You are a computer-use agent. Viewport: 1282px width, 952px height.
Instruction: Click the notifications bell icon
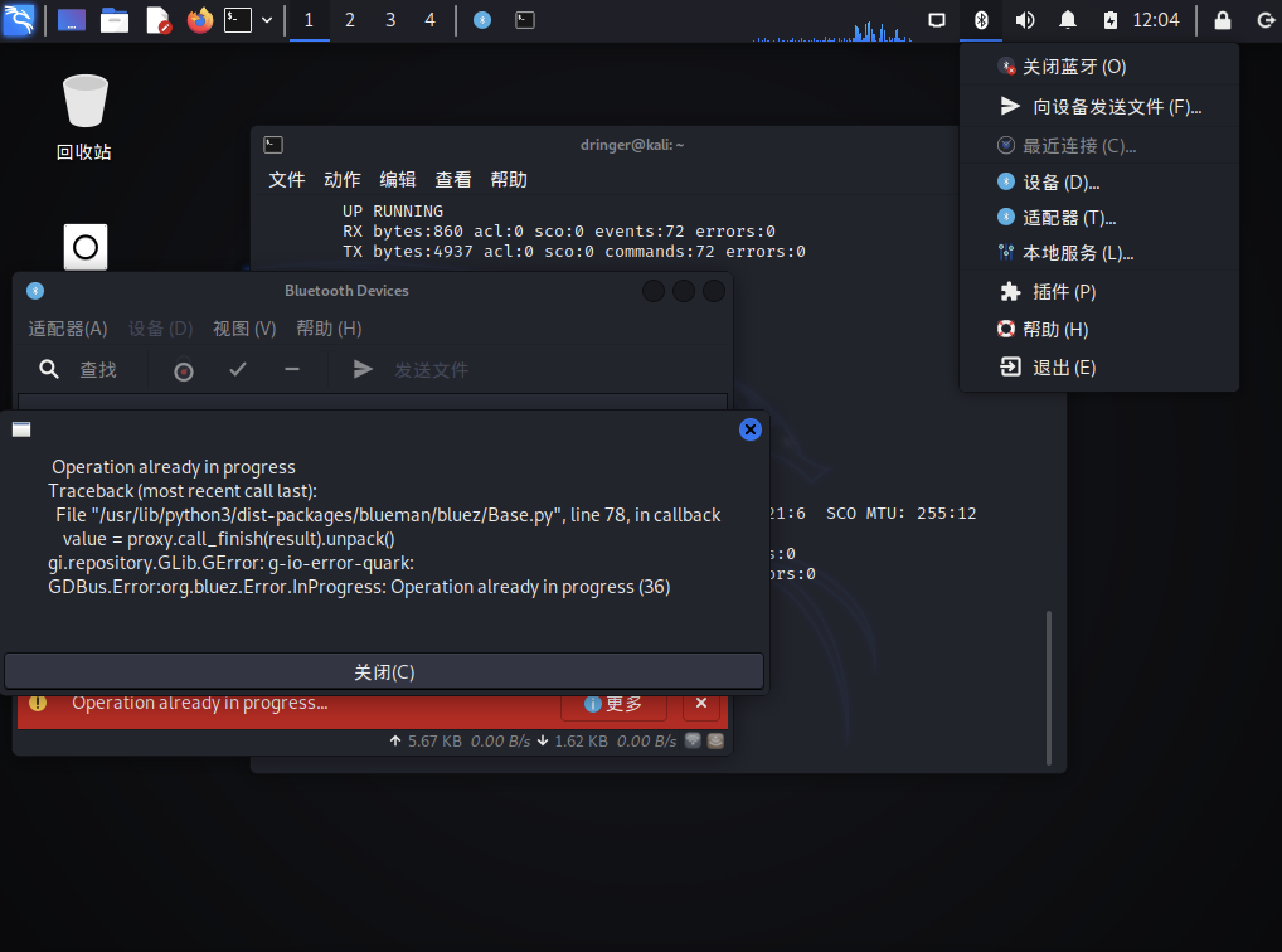[1067, 21]
